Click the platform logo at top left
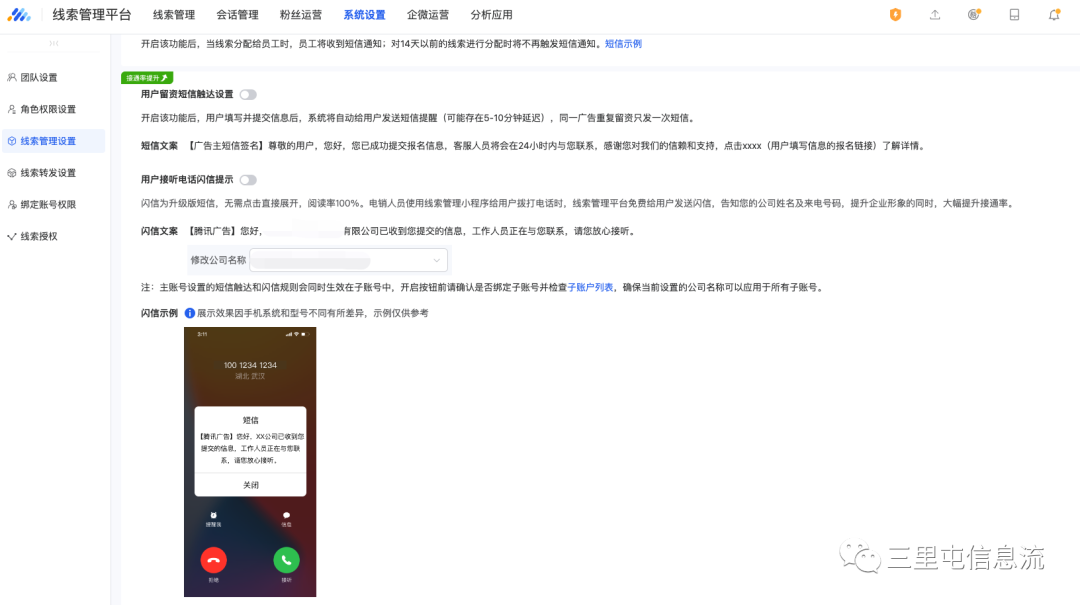 [x=20, y=15]
